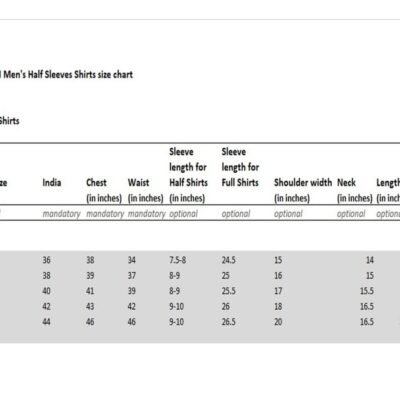
Task: Click waist value 37 cell
Action: click(x=132, y=276)
